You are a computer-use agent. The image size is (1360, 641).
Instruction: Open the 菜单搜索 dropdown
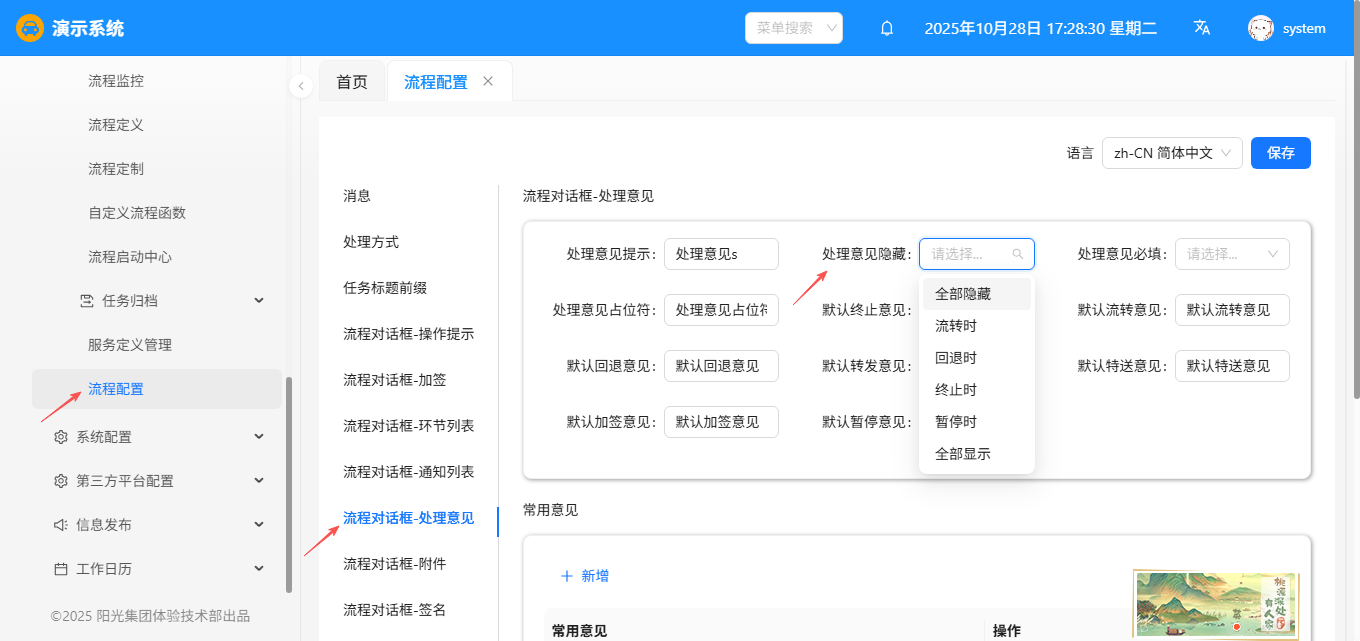[x=794, y=28]
